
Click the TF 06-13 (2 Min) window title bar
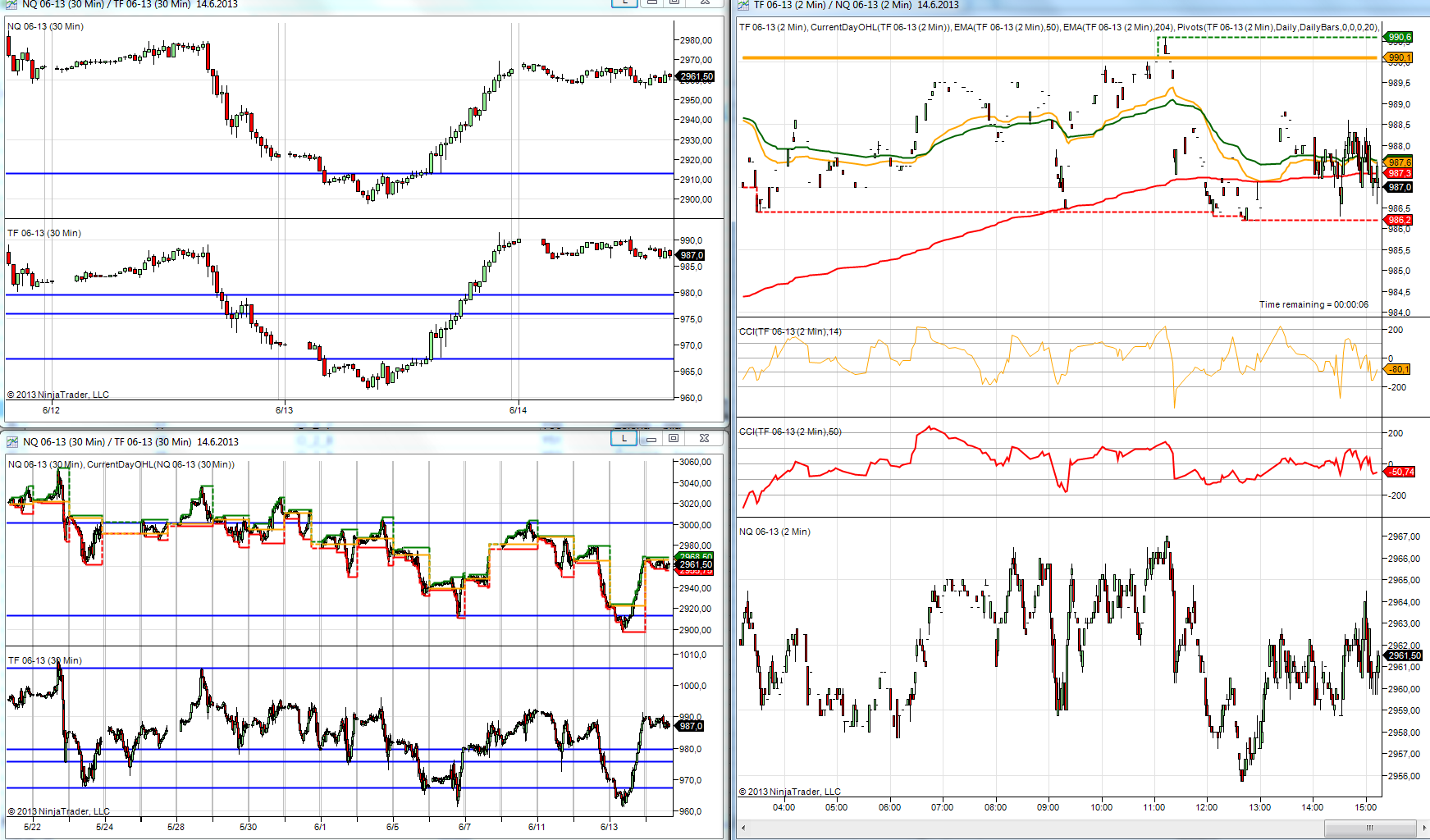pyautogui.click(x=1067, y=5)
